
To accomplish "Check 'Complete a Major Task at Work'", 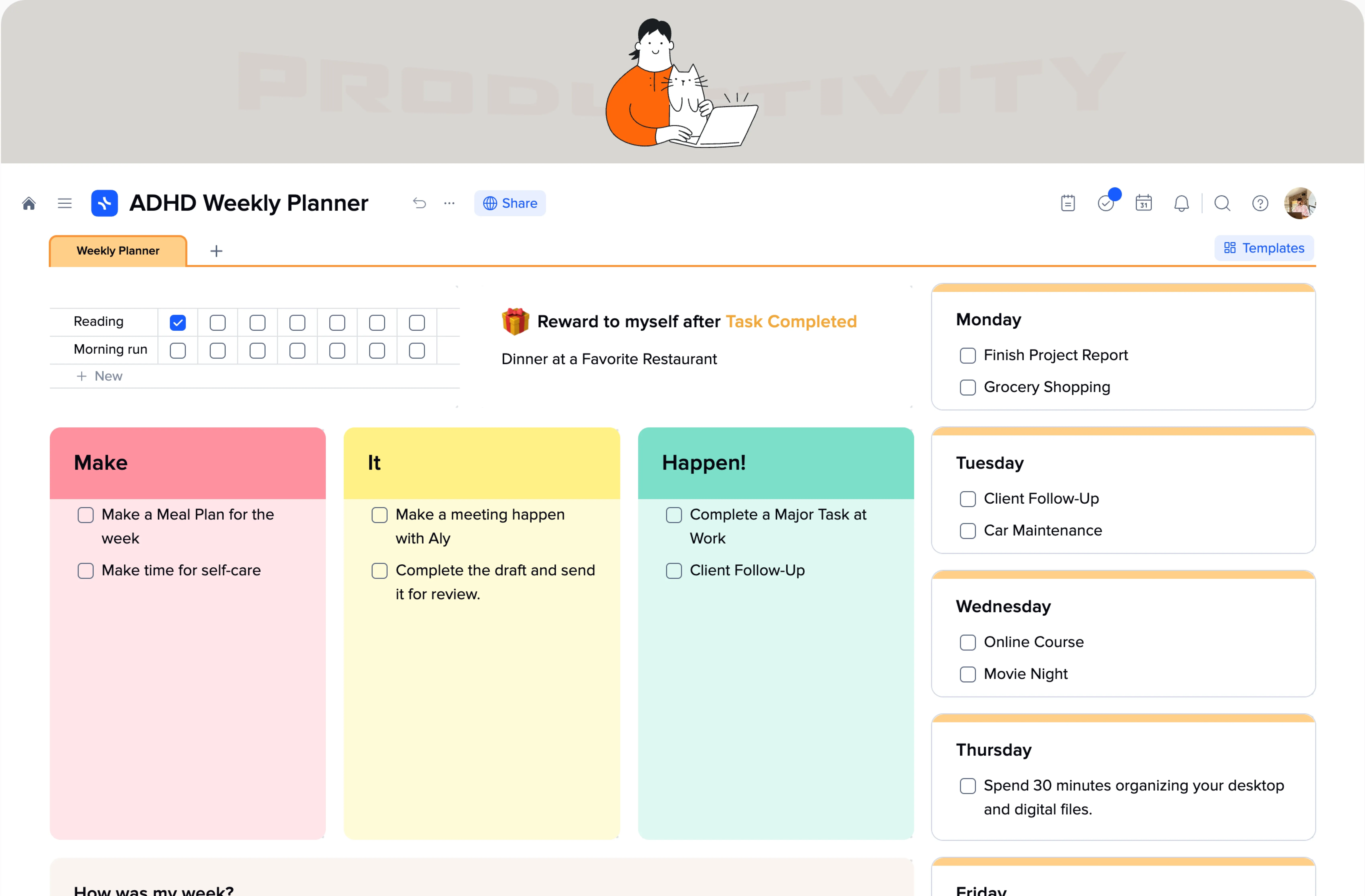I will [x=674, y=515].
